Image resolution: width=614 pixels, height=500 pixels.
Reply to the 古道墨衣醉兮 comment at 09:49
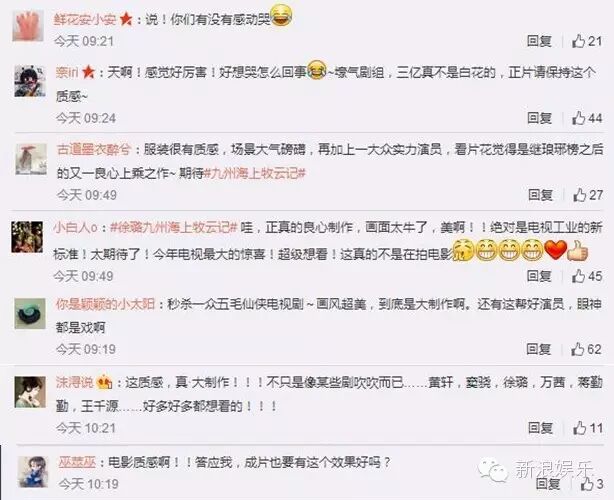(540, 195)
